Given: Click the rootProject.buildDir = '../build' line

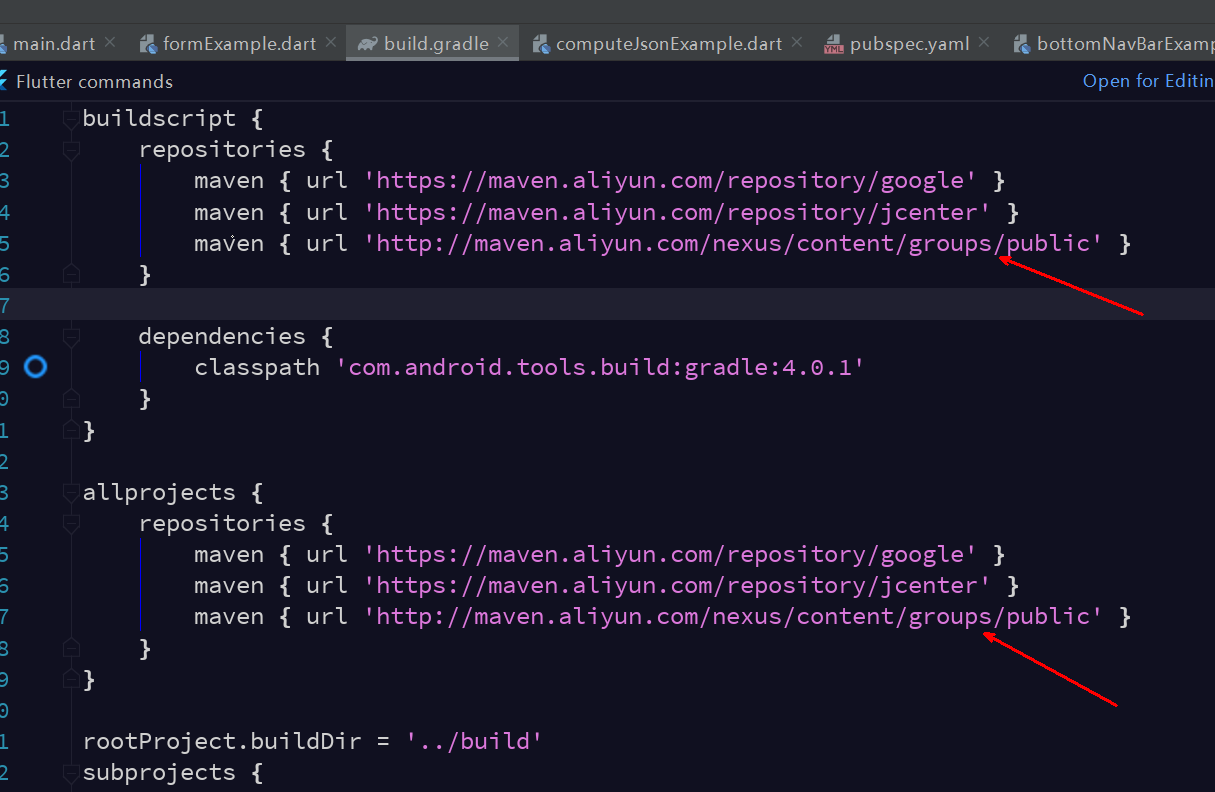Looking at the screenshot, I should pos(313,742).
